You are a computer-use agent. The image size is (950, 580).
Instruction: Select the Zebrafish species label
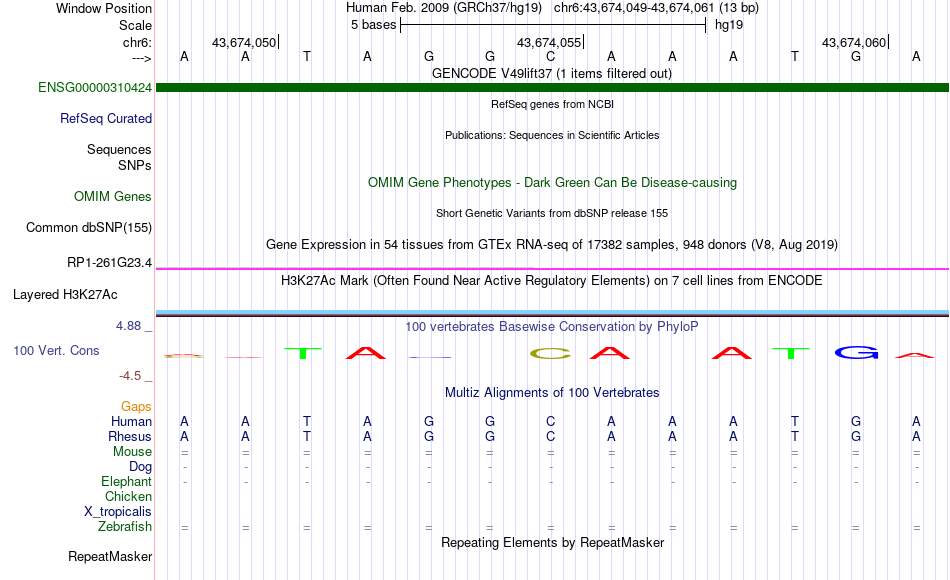[x=125, y=527]
